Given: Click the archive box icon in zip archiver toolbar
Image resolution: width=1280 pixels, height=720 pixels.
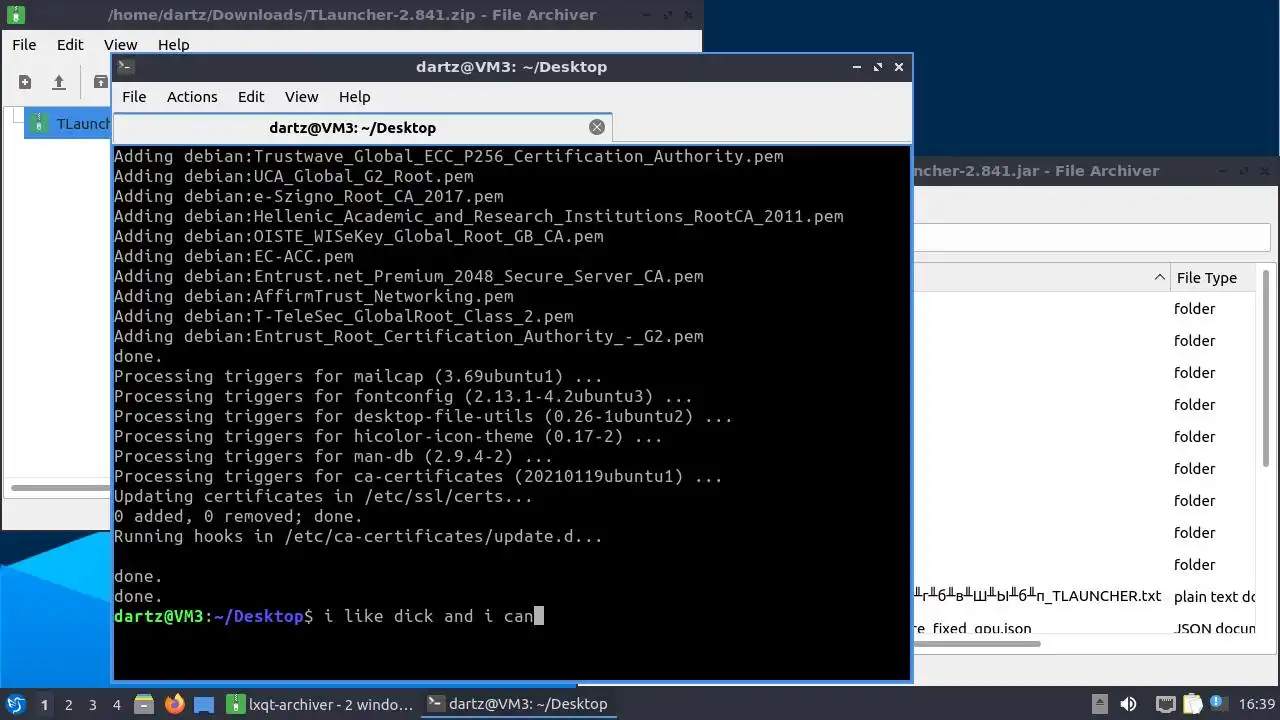Looking at the screenshot, I should pos(100,82).
